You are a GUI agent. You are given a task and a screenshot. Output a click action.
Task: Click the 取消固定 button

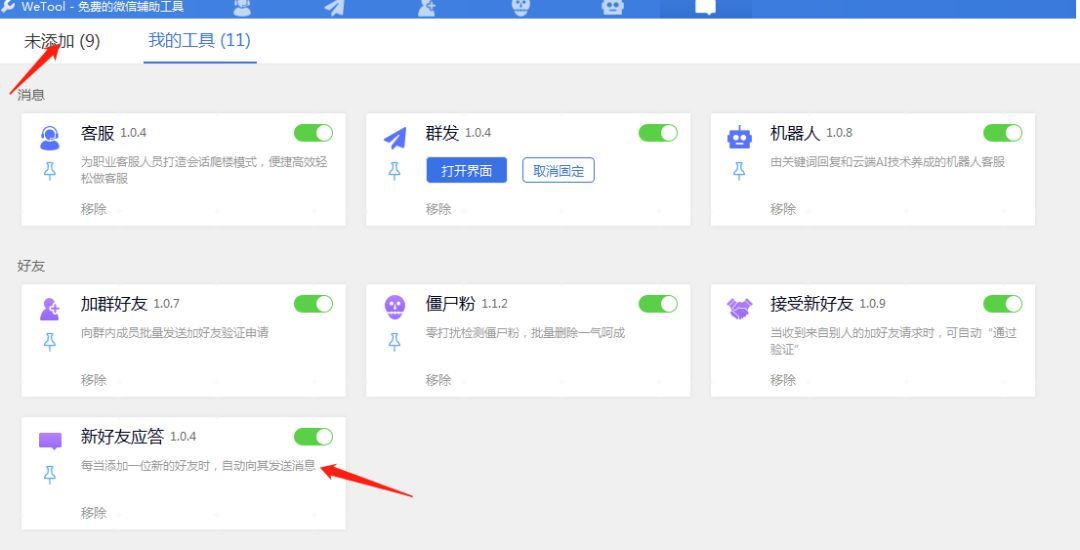click(x=559, y=171)
